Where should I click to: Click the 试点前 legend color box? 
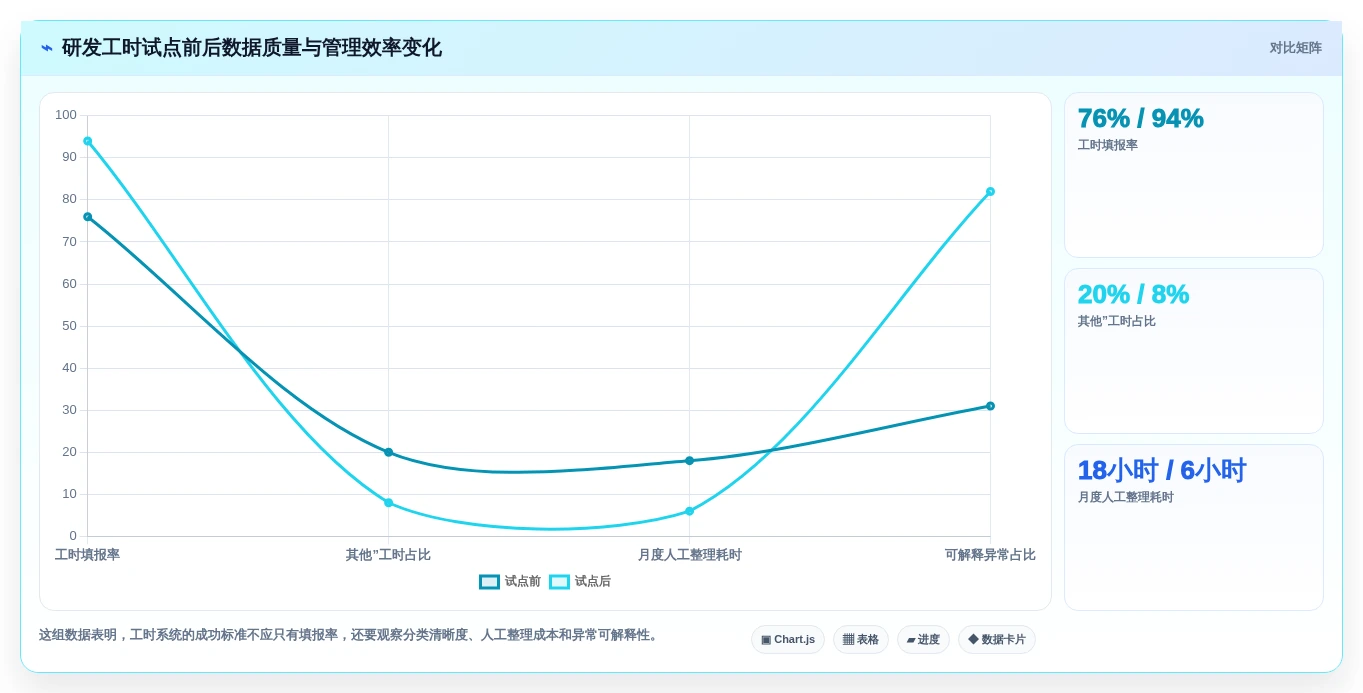(489, 581)
